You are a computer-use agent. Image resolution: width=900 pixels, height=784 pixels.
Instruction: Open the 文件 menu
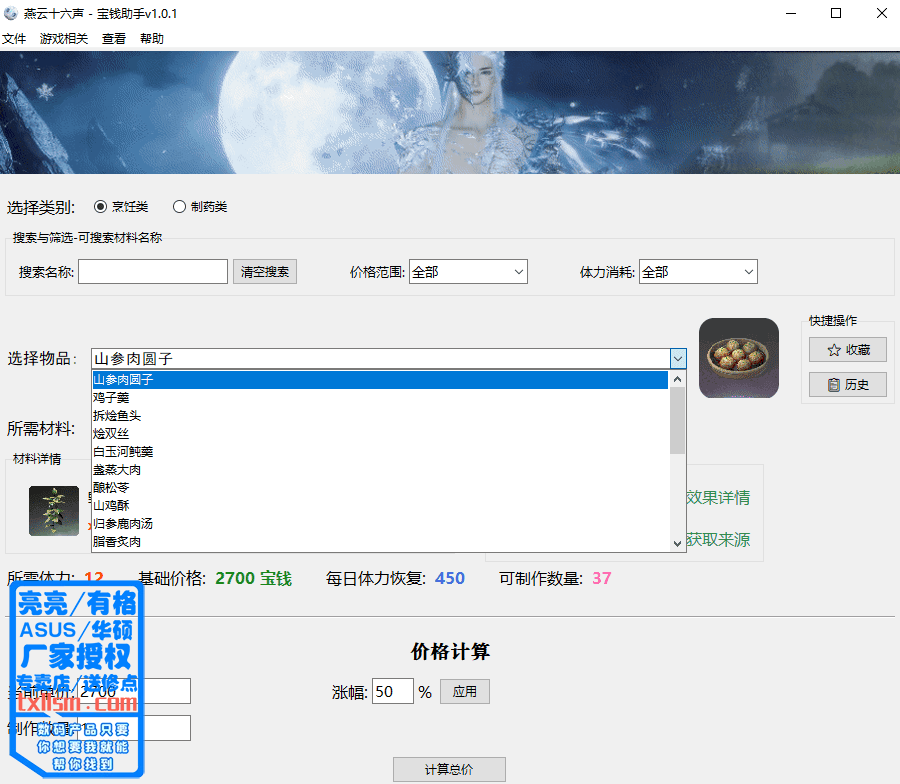pos(14,38)
